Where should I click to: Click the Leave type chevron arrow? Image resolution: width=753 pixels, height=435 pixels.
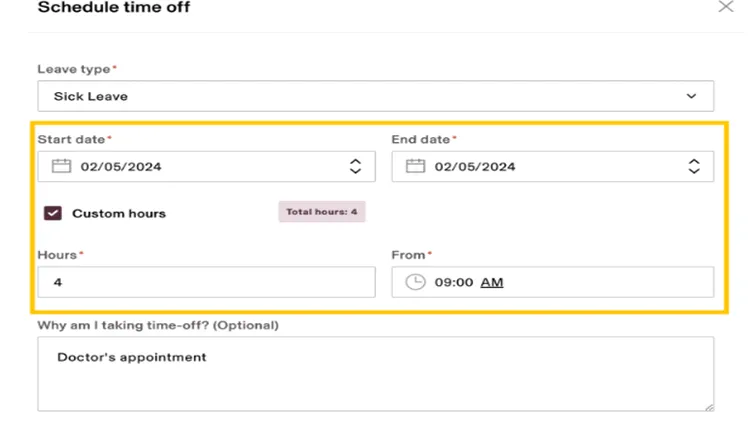point(691,96)
